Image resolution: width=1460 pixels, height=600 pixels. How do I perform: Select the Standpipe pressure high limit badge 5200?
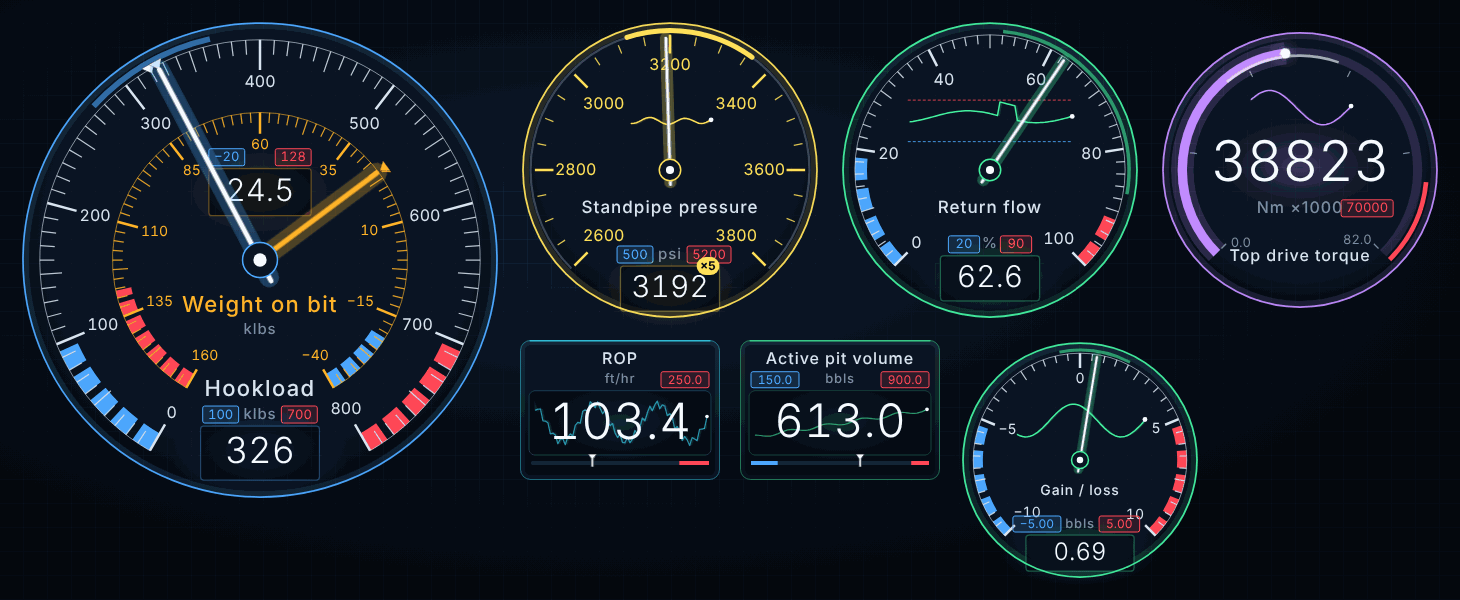pyautogui.click(x=709, y=255)
